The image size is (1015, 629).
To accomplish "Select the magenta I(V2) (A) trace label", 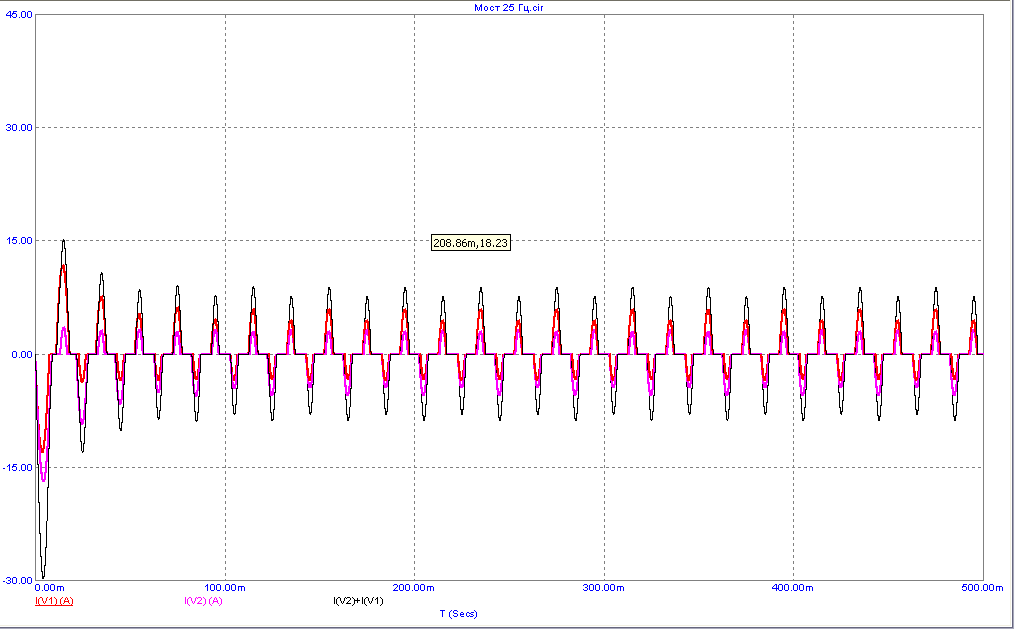I will click(x=203, y=601).
